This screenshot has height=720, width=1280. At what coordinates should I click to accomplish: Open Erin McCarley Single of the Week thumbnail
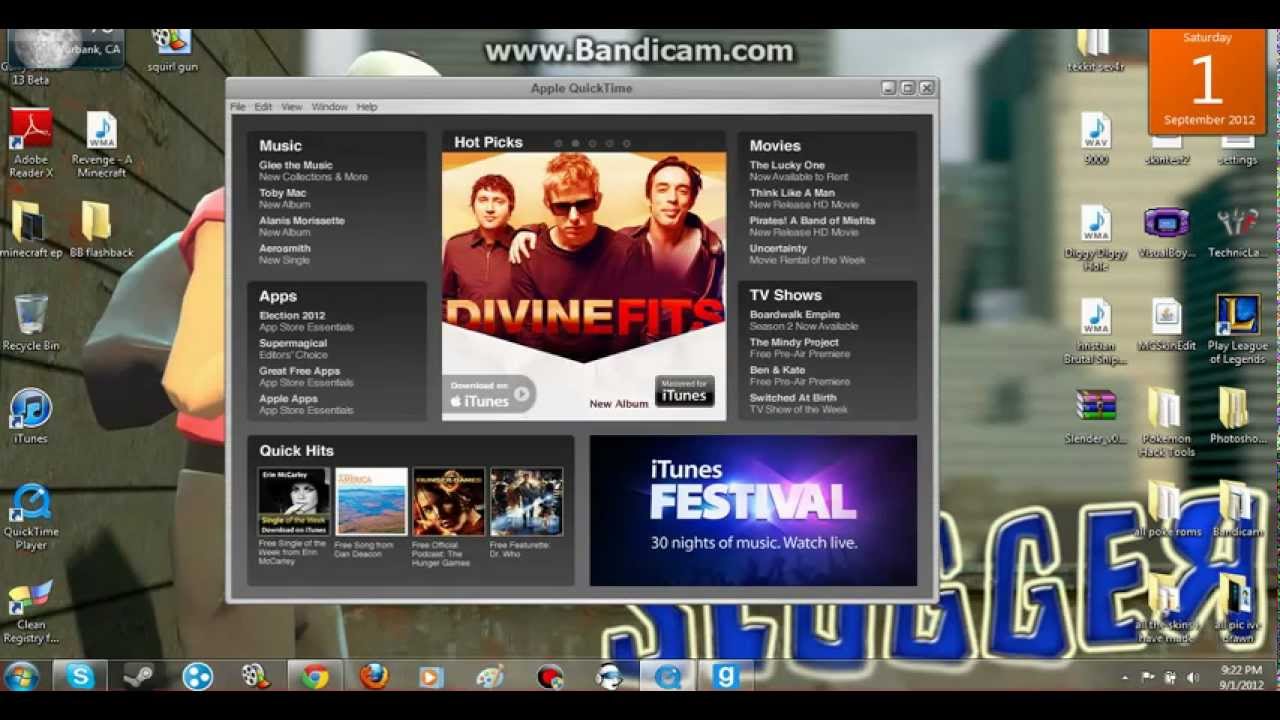(293, 502)
